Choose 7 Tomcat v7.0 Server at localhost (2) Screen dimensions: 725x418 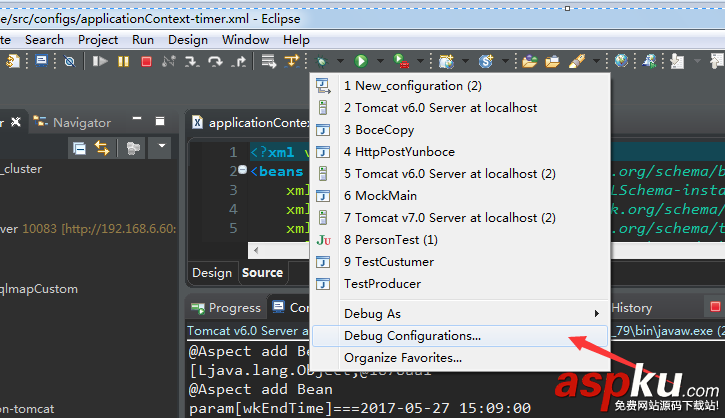(x=460, y=218)
